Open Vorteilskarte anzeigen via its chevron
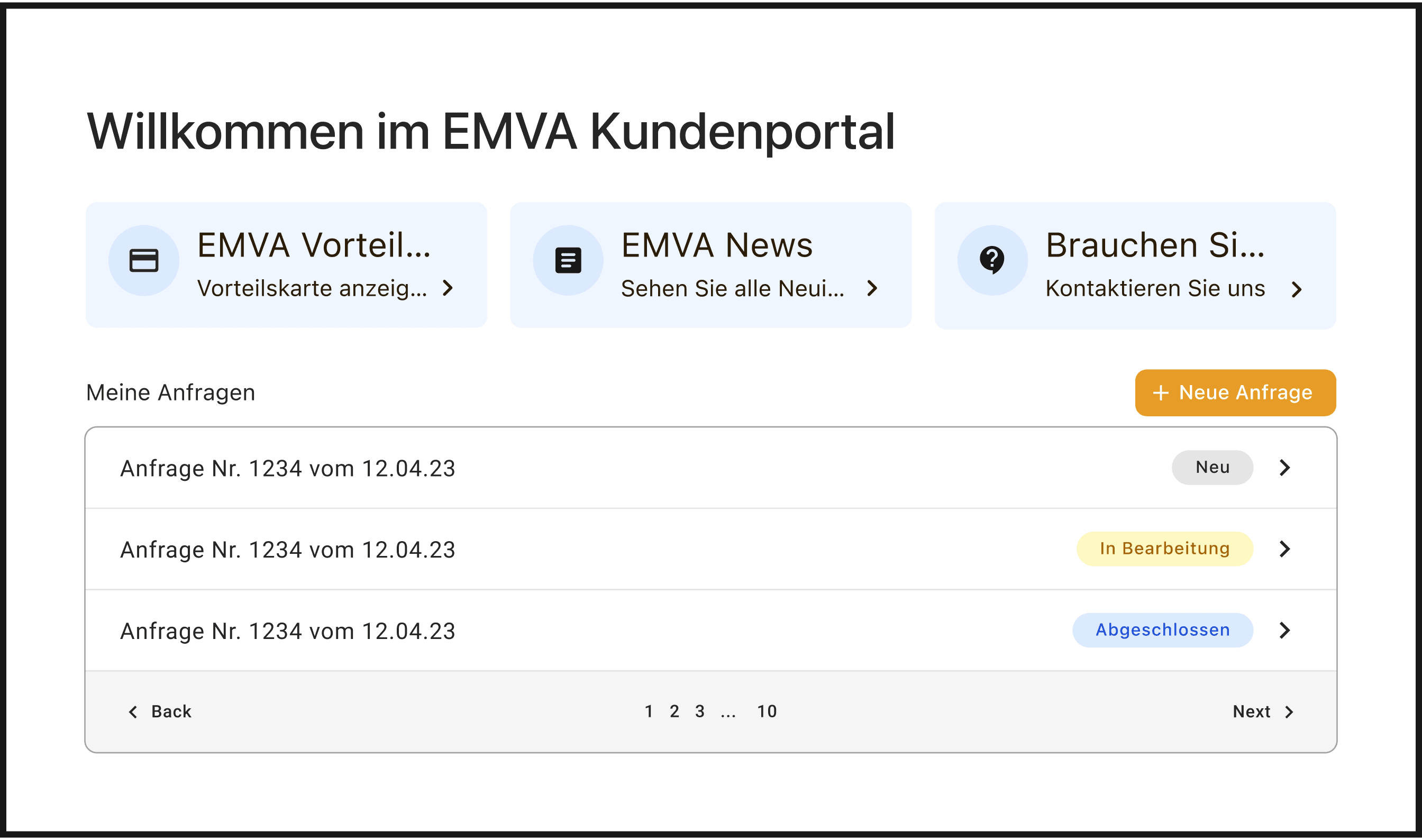Image resolution: width=1422 pixels, height=840 pixels. tap(448, 288)
